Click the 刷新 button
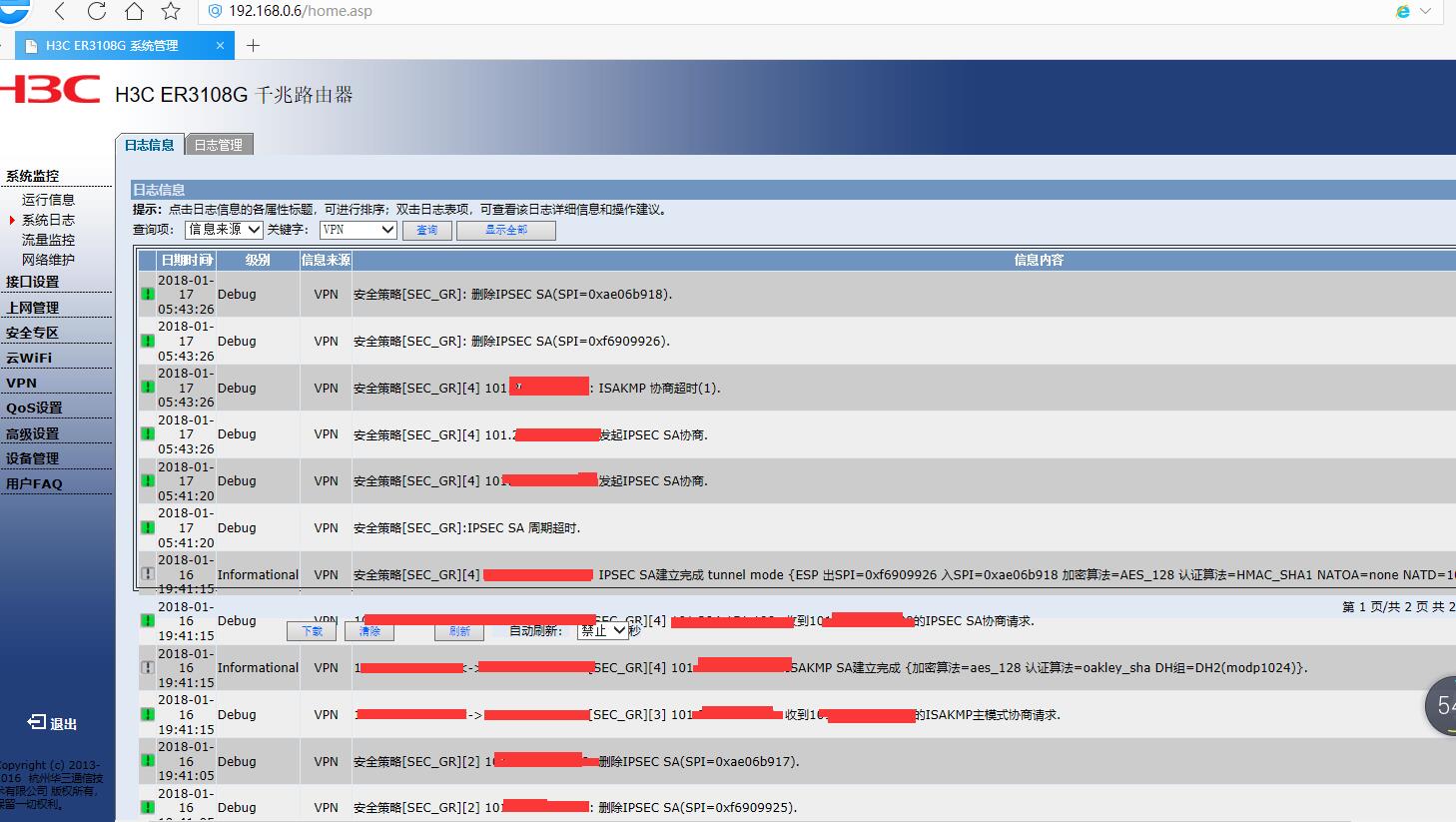 [459, 631]
